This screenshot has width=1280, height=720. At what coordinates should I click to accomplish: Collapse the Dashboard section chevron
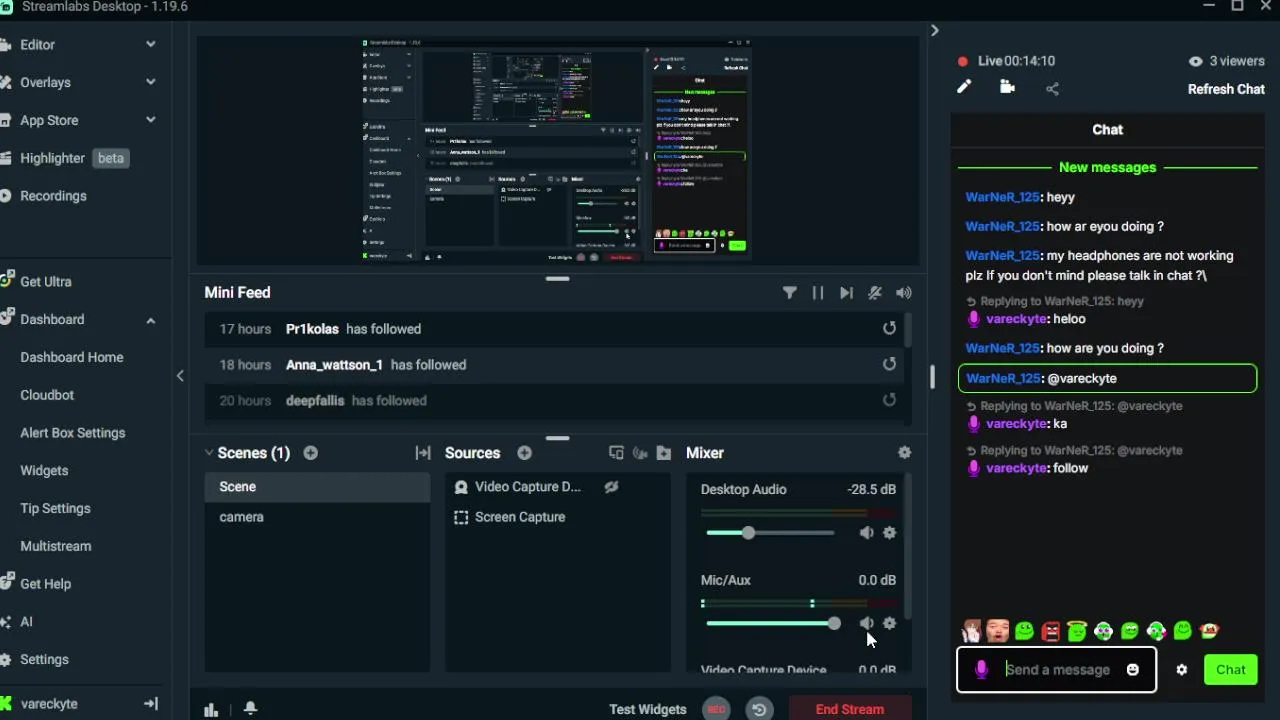[x=151, y=320]
